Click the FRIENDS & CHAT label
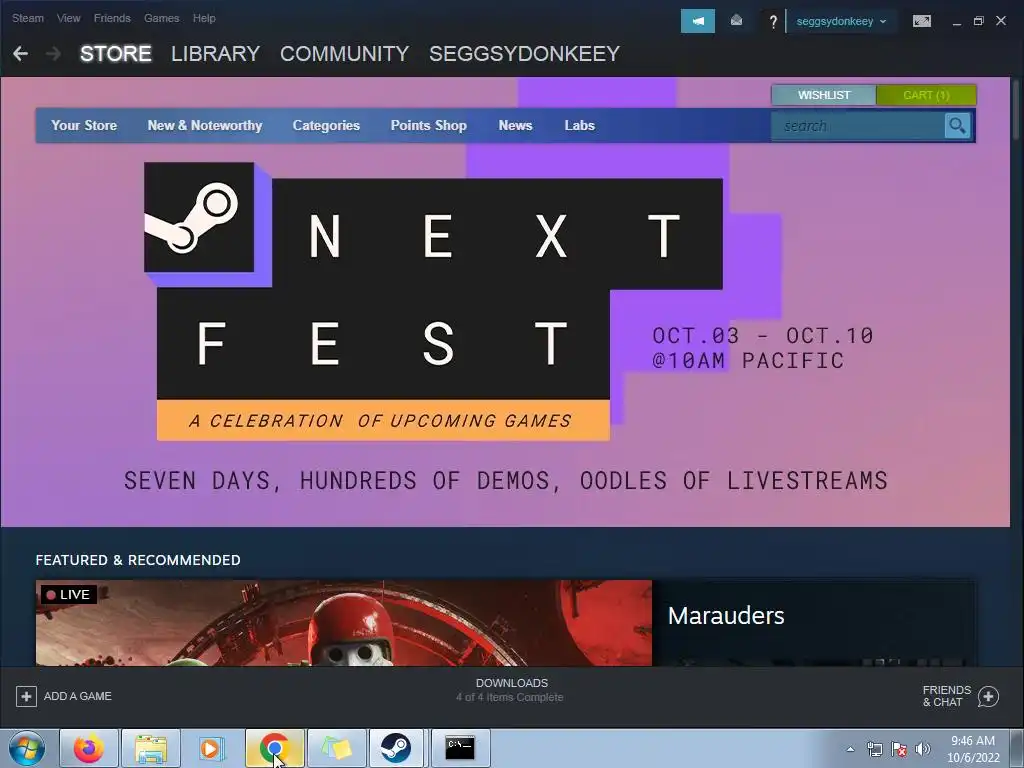1024x768 pixels. [x=946, y=696]
